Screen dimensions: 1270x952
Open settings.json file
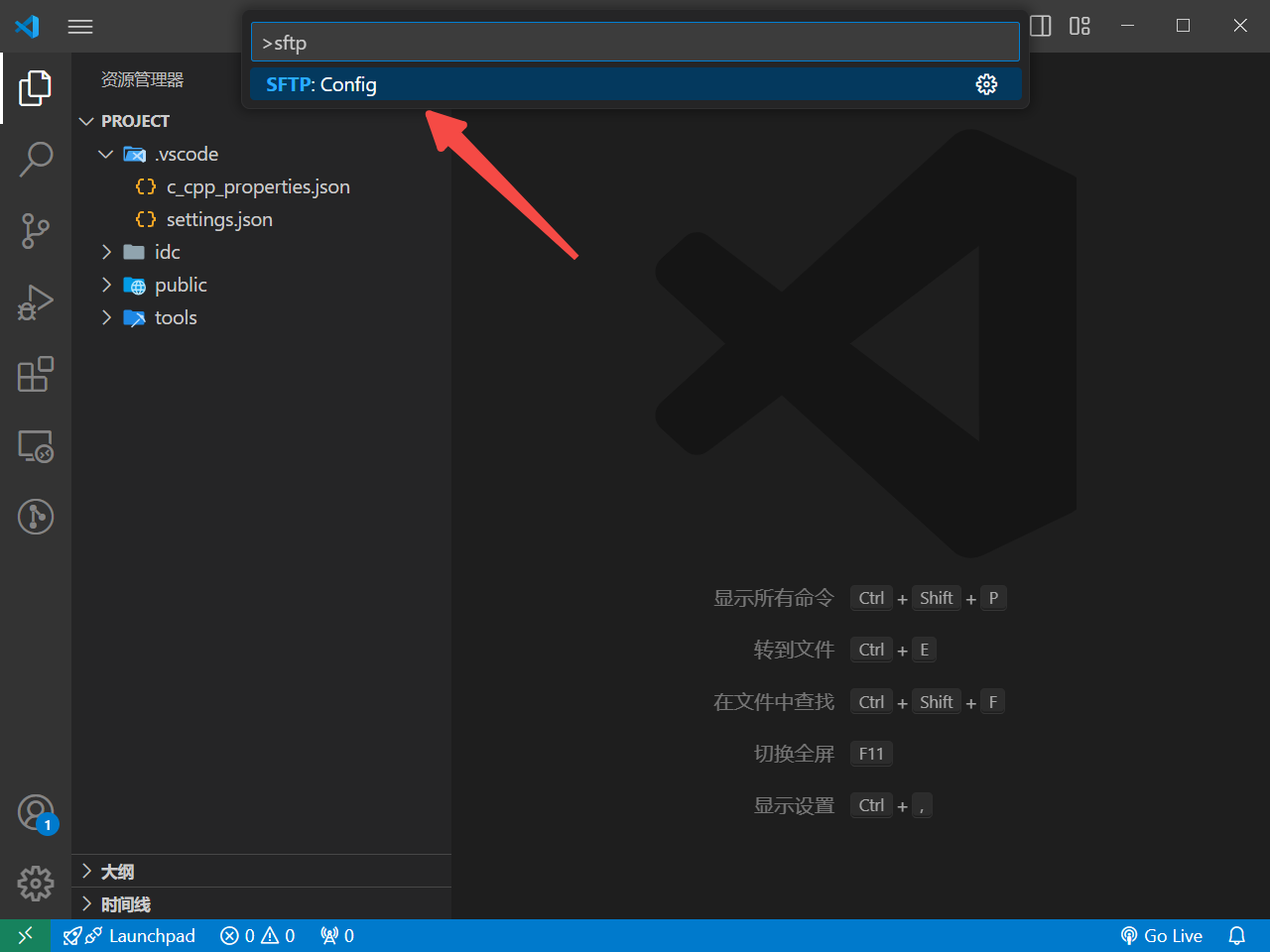point(262,219)
